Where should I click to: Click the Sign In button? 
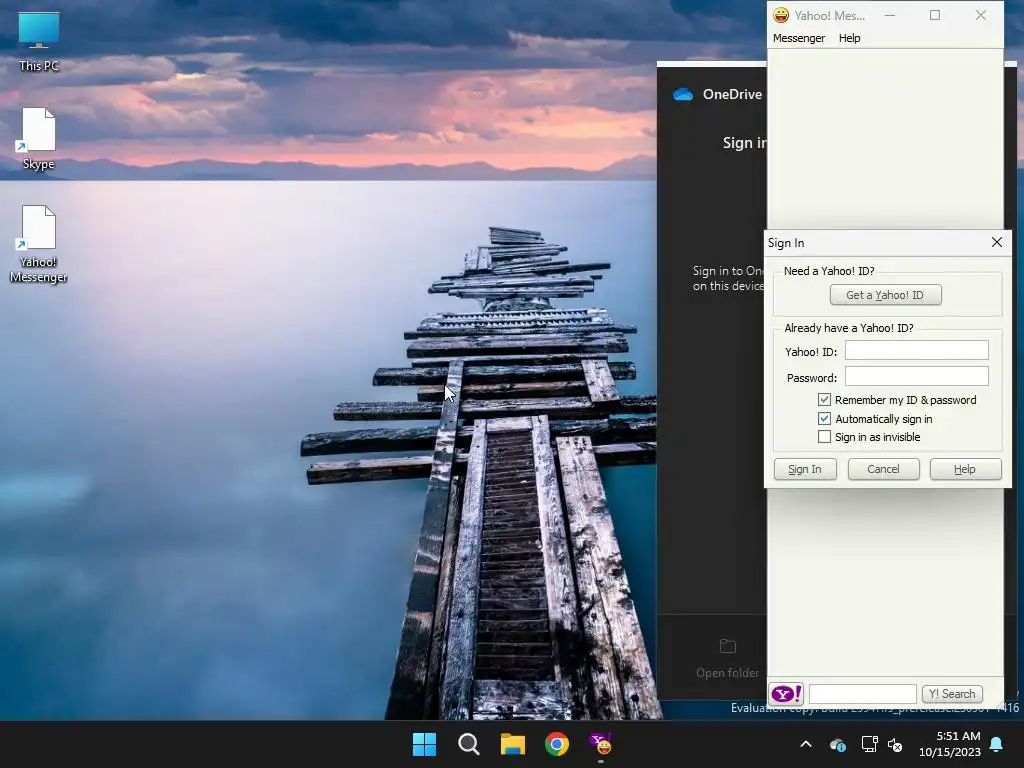[805, 469]
